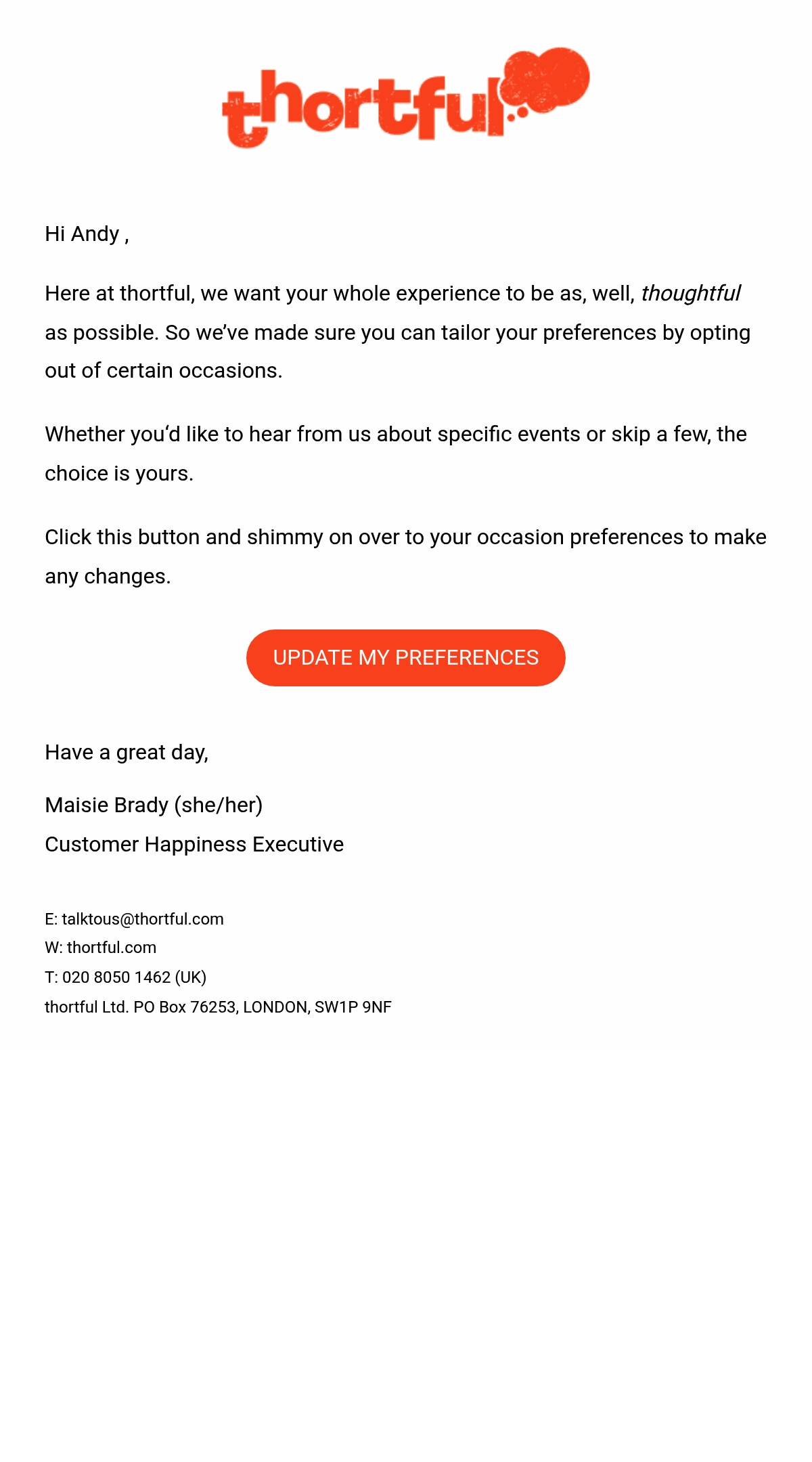
Task: Click the text 'any changes.'
Action: click(x=108, y=577)
